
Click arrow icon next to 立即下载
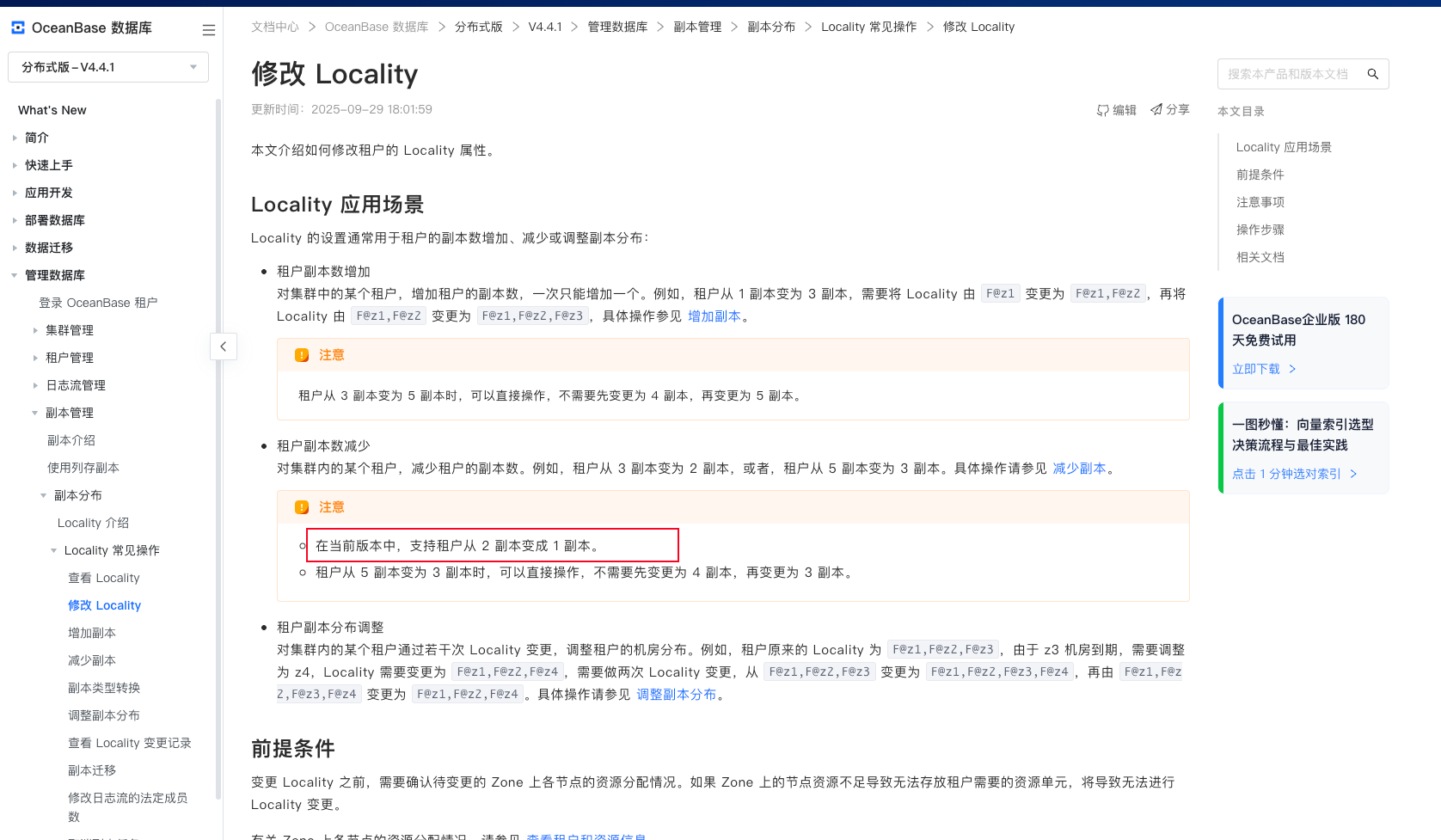[x=1292, y=369]
